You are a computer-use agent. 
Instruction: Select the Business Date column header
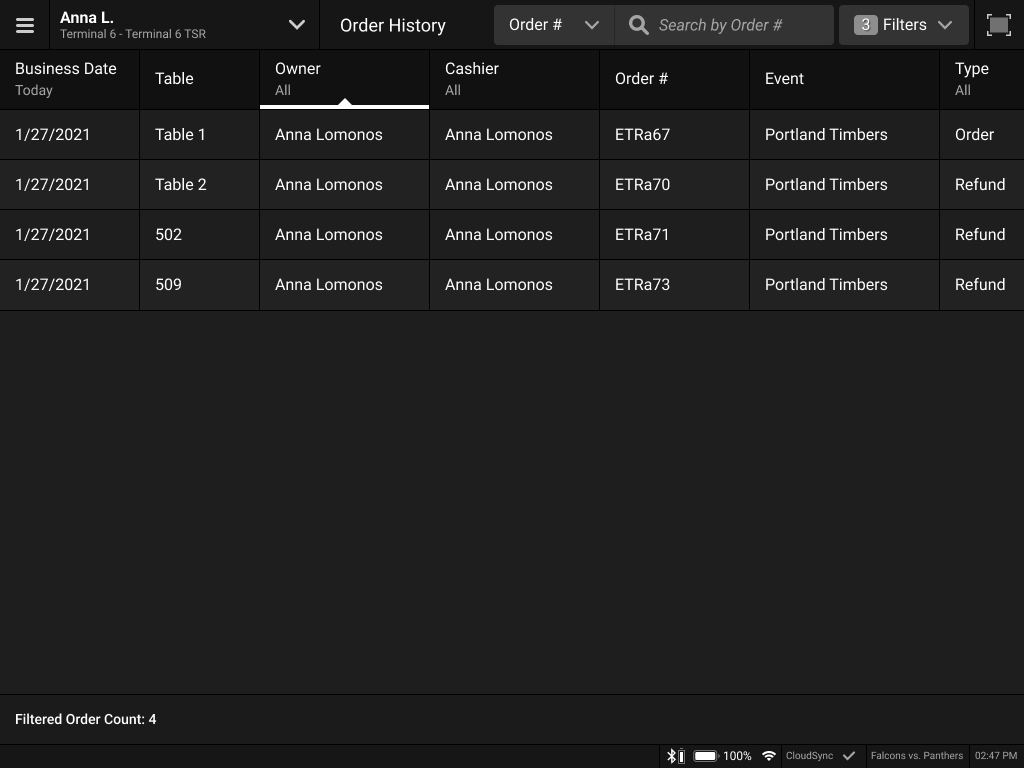[66, 78]
